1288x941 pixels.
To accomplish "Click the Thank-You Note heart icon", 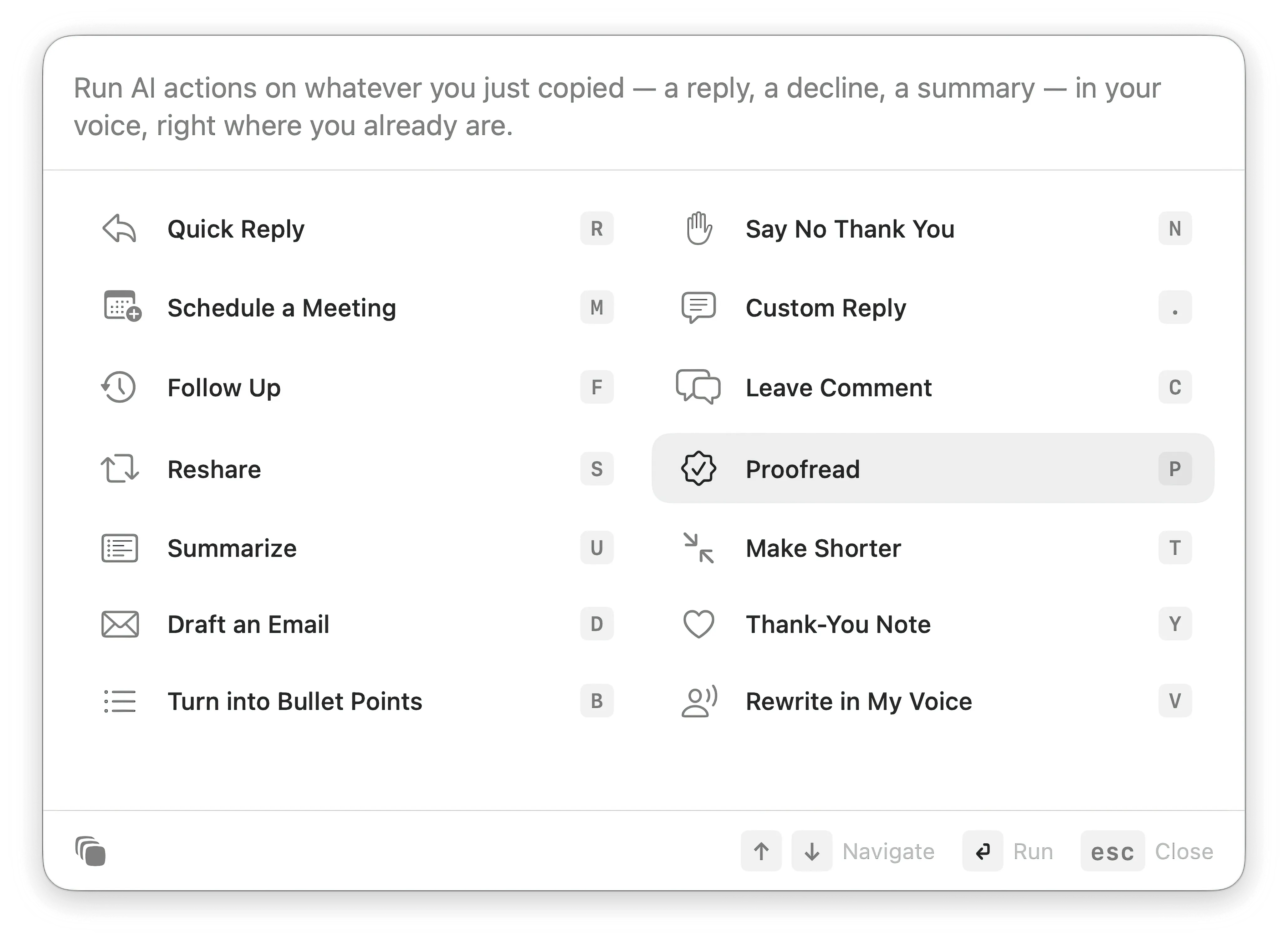I will 699,624.
